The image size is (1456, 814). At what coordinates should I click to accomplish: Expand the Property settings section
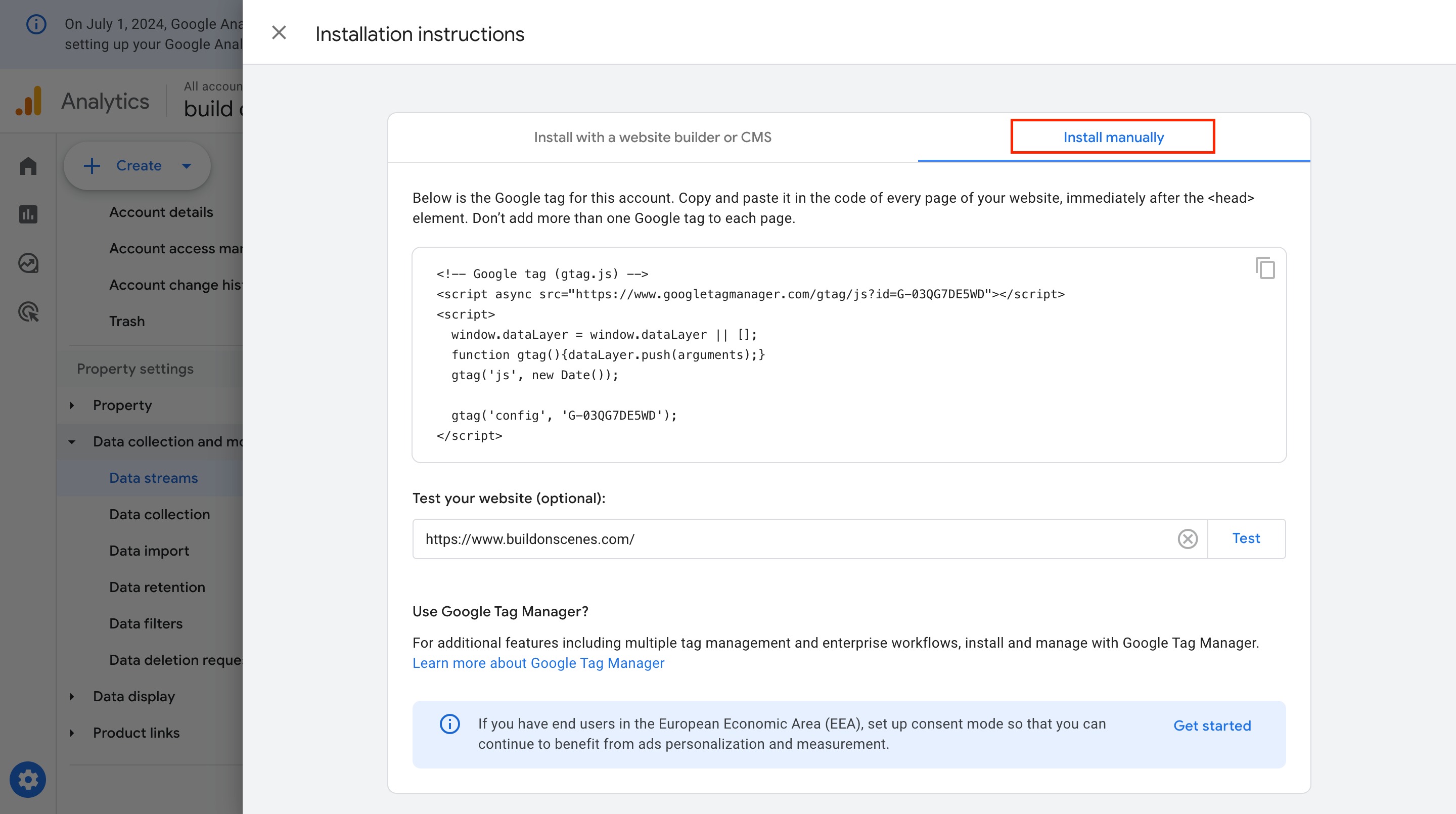[72, 405]
